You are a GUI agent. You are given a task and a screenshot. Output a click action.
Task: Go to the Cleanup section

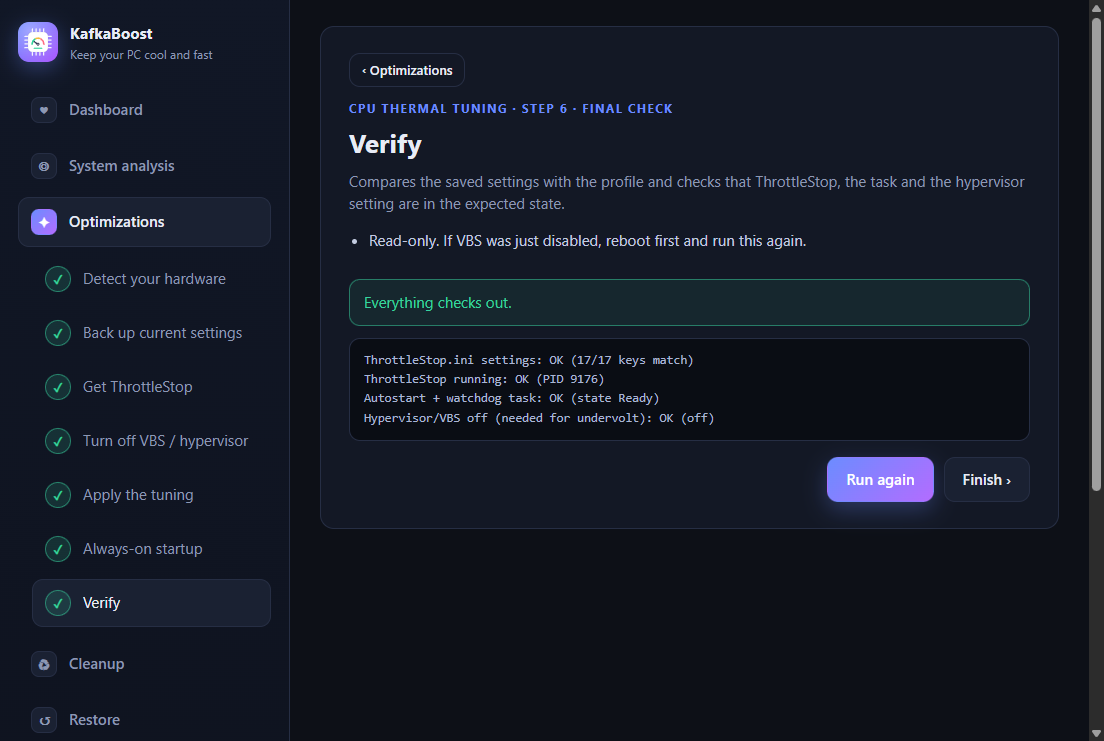(144, 664)
